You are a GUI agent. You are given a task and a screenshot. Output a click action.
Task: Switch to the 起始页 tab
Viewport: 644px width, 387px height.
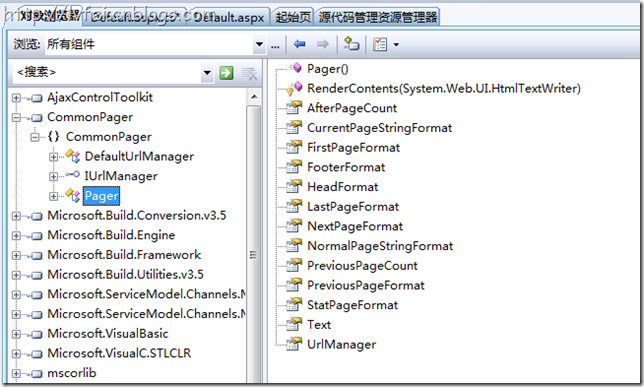[x=293, y=17]
